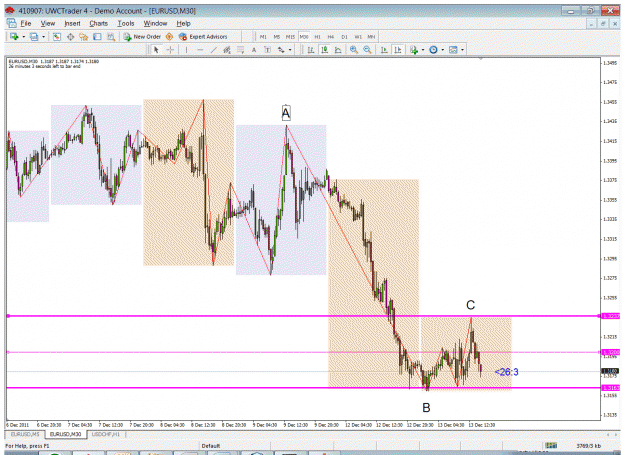The width and height of the screenshot is (625, 455).
Task: Toggle the Auto Scroll chart icon
Action: point(384,50)
